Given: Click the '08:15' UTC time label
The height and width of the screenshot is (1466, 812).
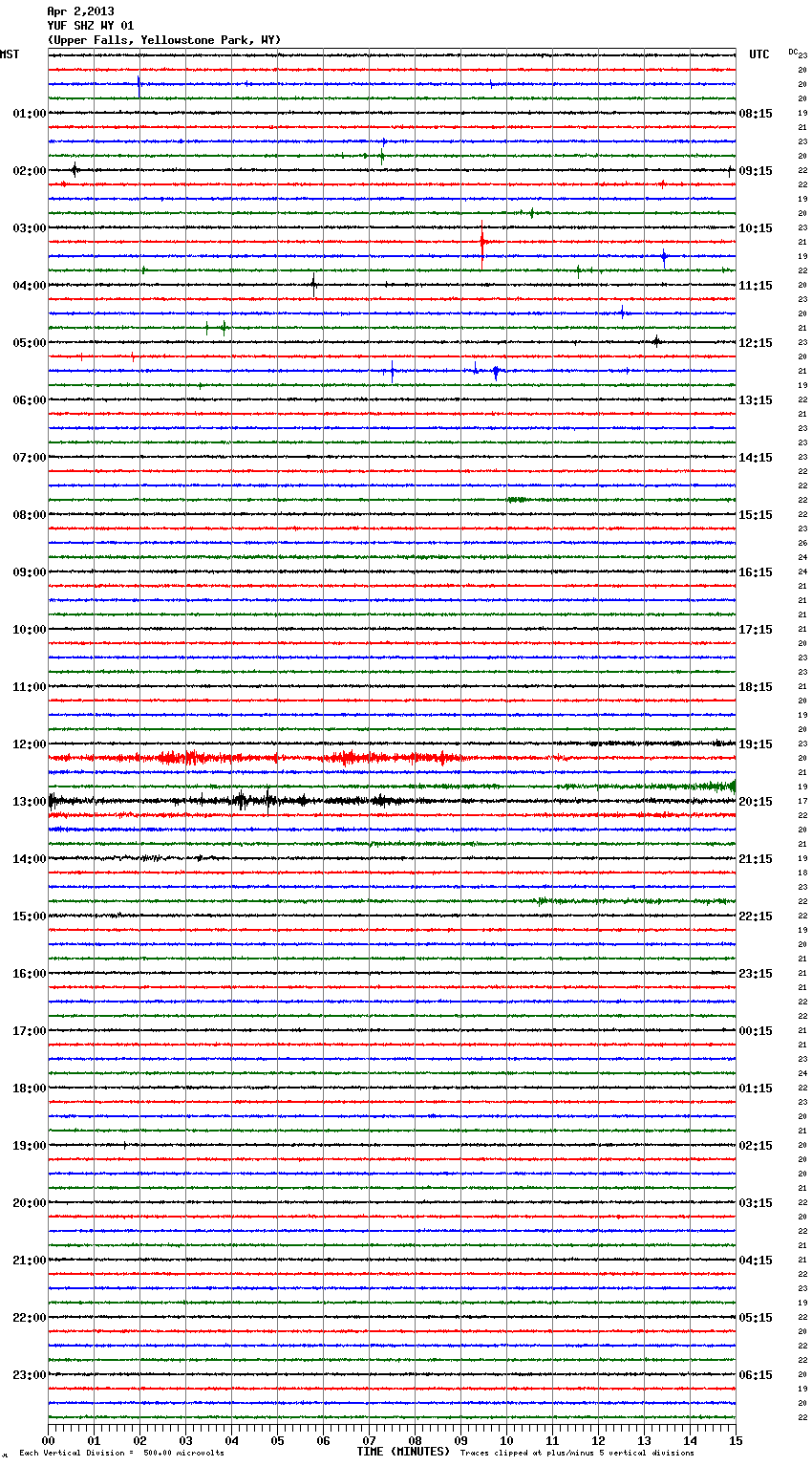Looking at the screenshot, I should (x=756, y=114).
